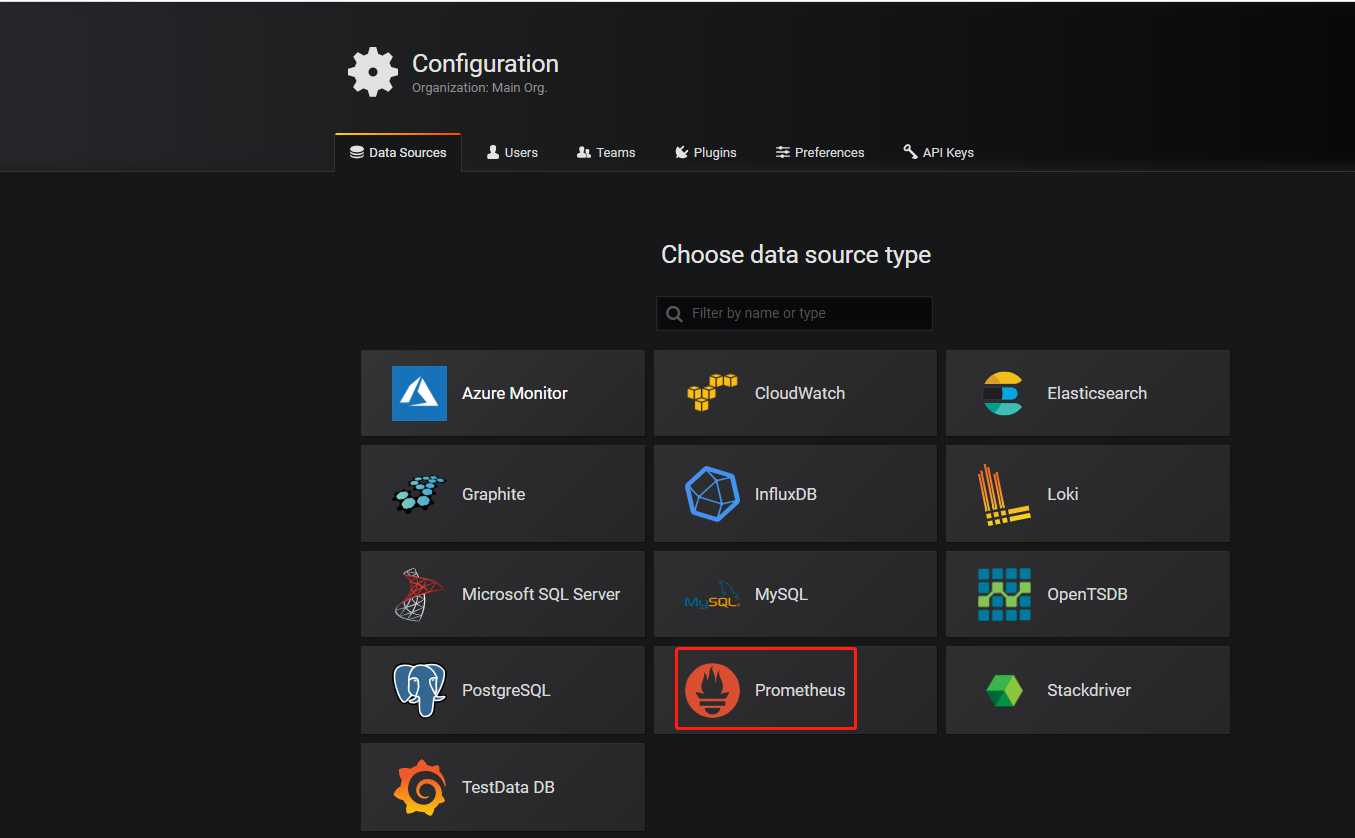Switch to the Users tab
1355x838 pixels.
coord(512,153)
